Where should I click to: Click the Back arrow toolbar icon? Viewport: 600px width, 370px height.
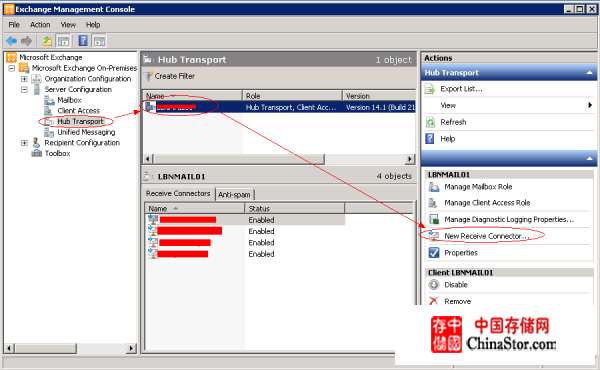11,41
